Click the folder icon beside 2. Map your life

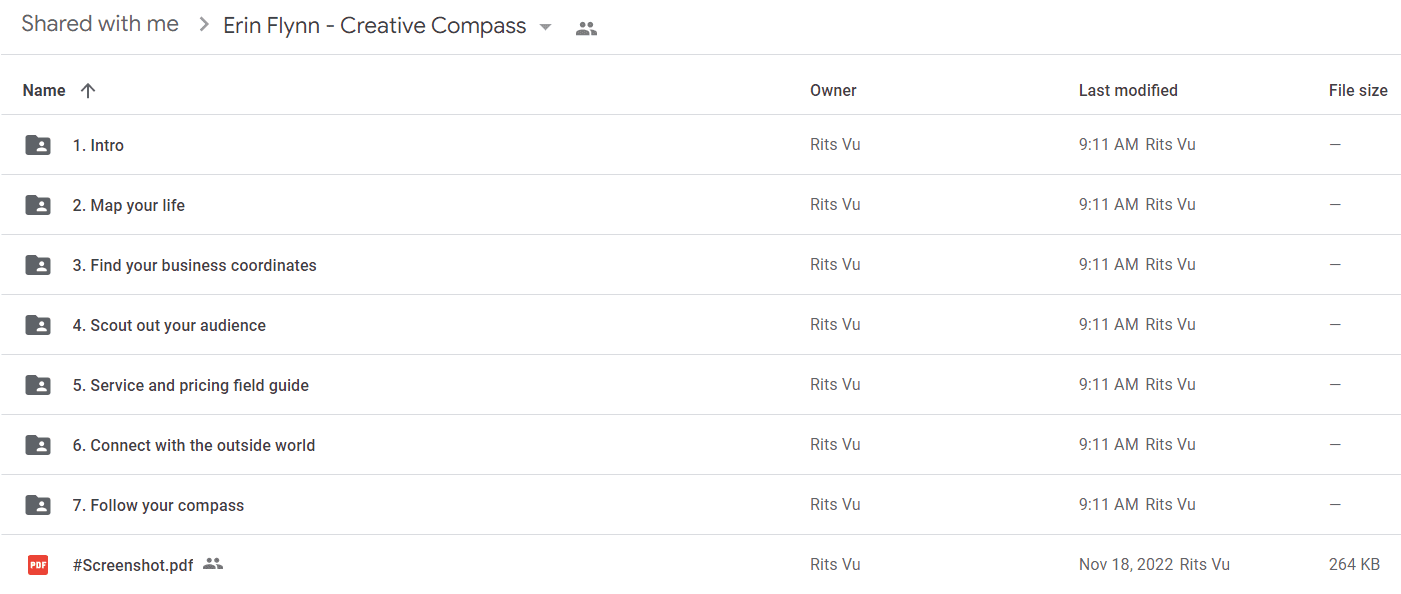coord(38,205)
